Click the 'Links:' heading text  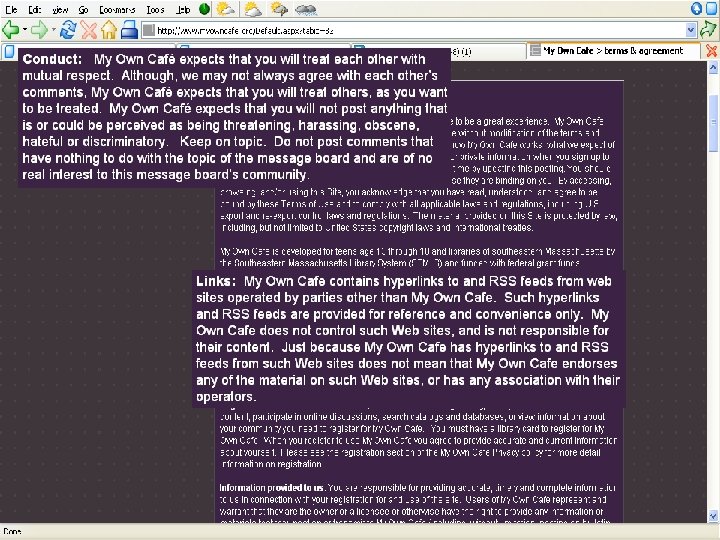coord(216,281)
